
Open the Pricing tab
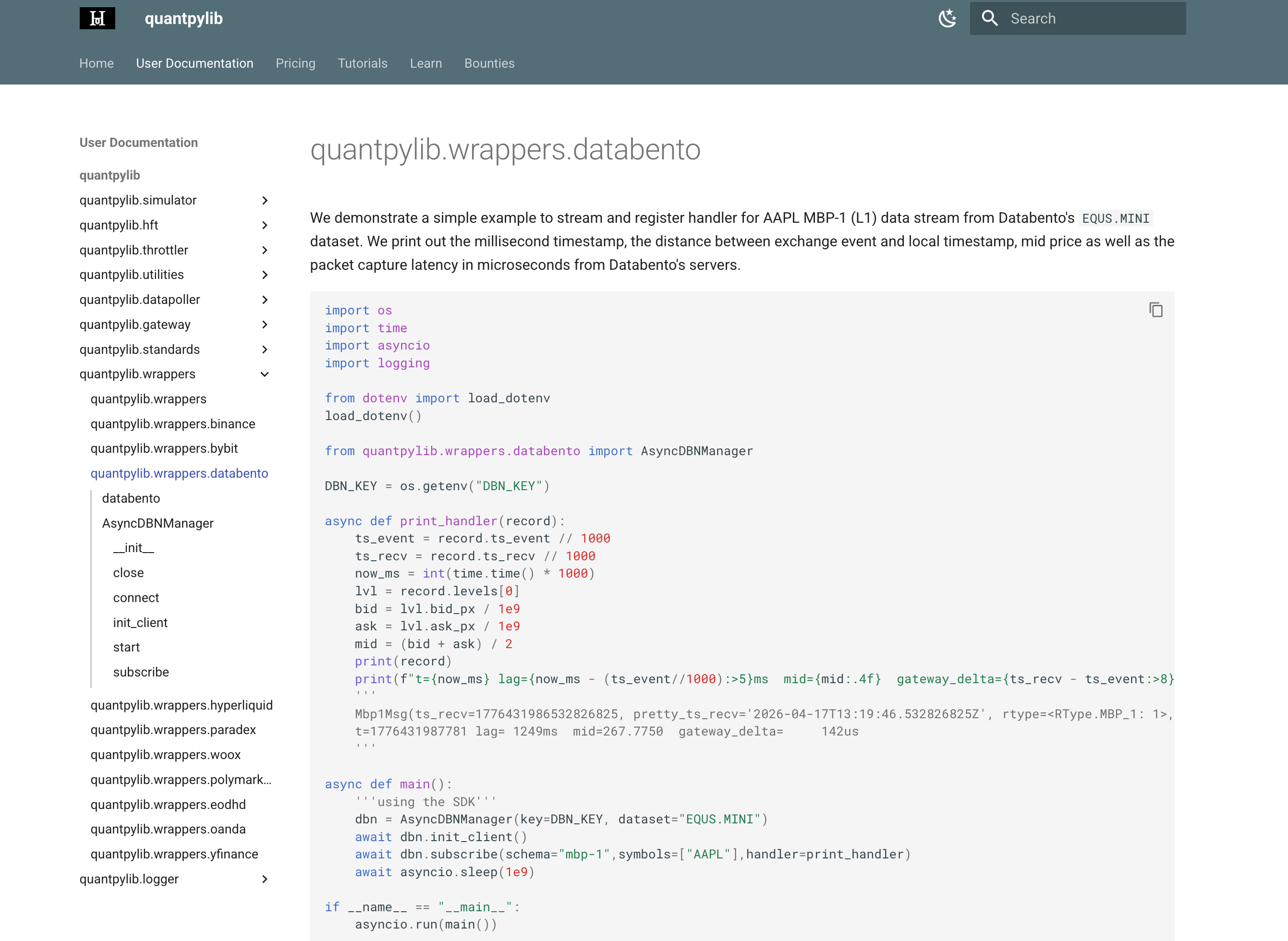tap(295, 63)
